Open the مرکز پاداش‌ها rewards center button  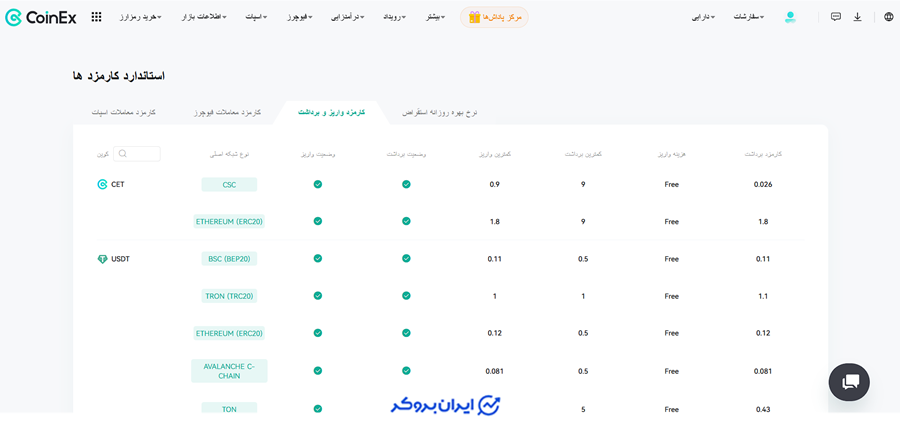point(495,17)
